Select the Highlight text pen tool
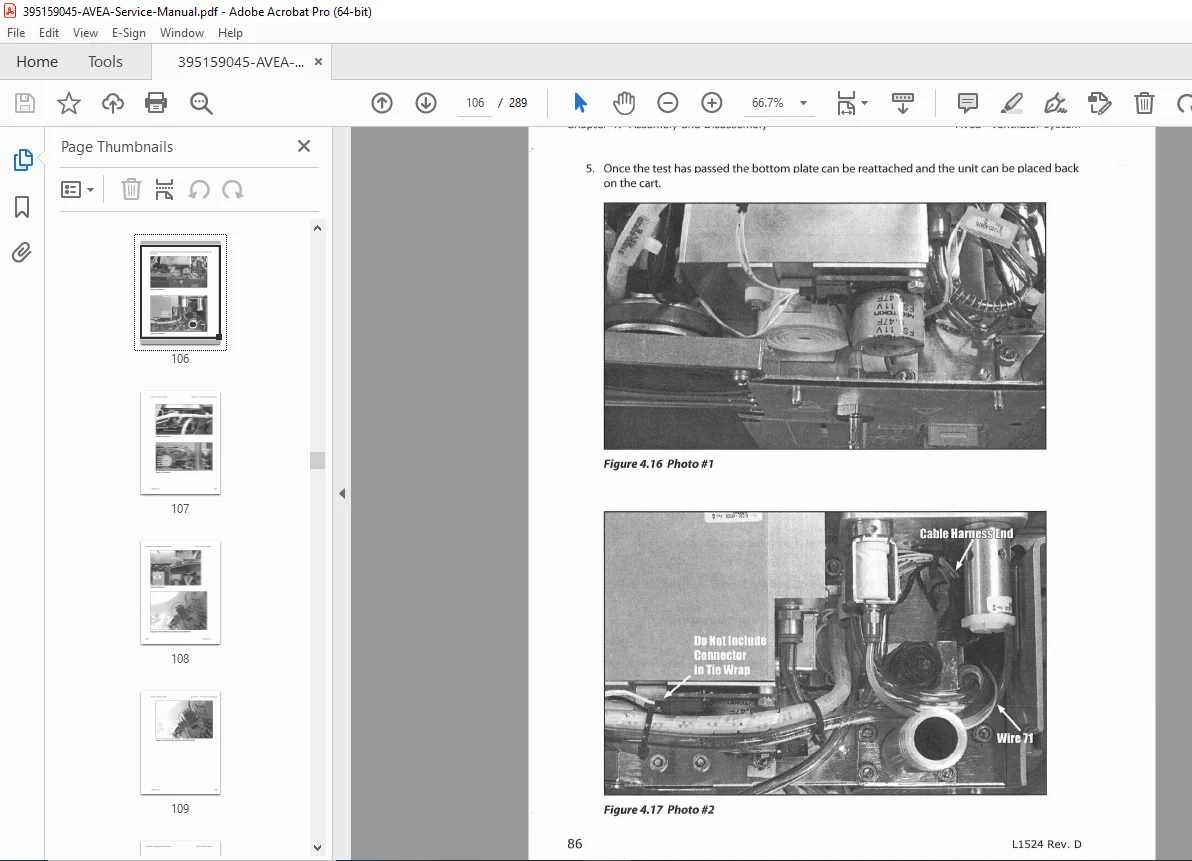Viewport: 1192px width, 861px height. coord(1011,103)
